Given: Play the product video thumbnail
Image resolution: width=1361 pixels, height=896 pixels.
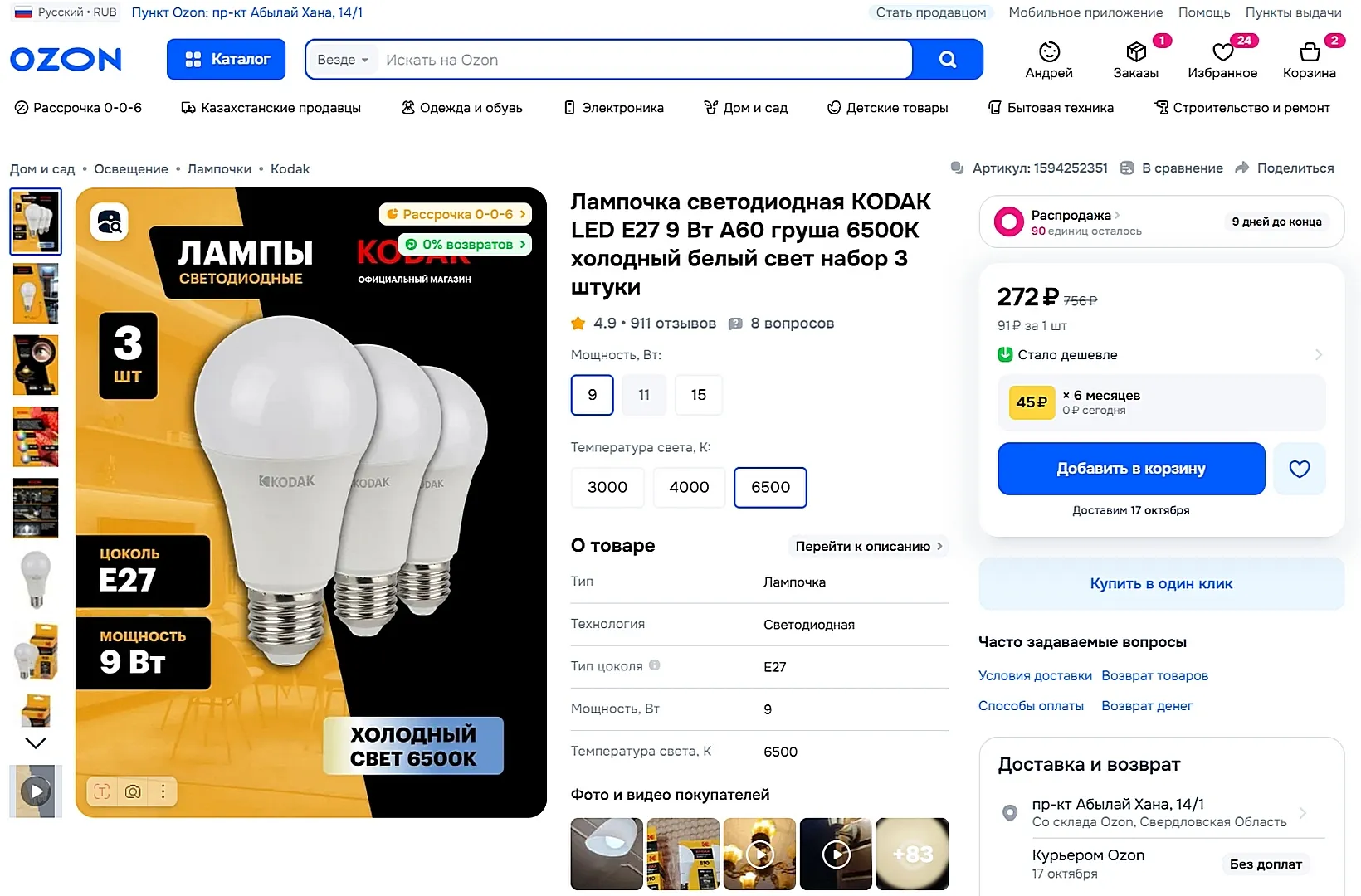Looking at the screenshot, I should coord(36,791).
